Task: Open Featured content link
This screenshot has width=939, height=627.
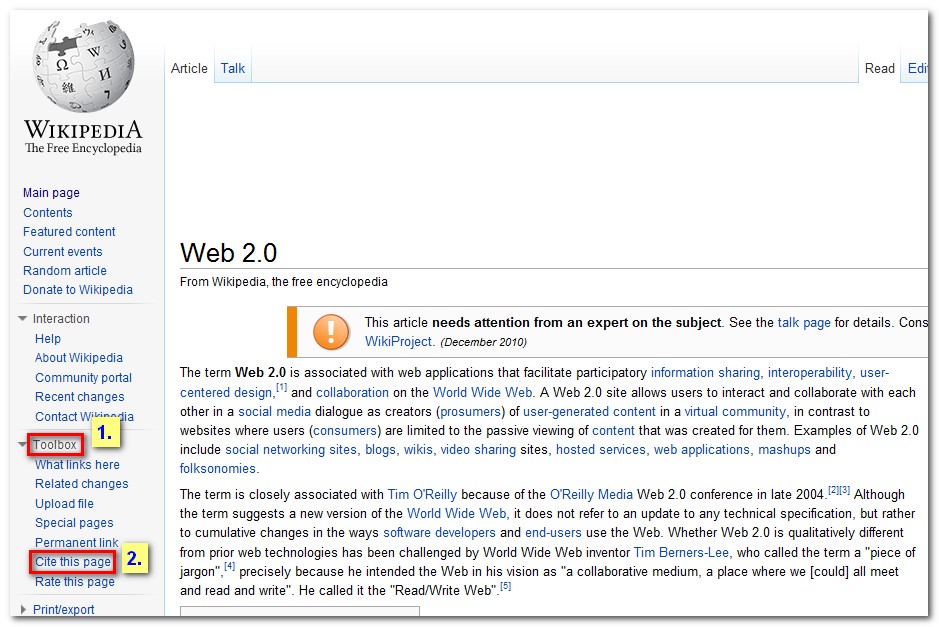Action: click(x=69, y=232)
